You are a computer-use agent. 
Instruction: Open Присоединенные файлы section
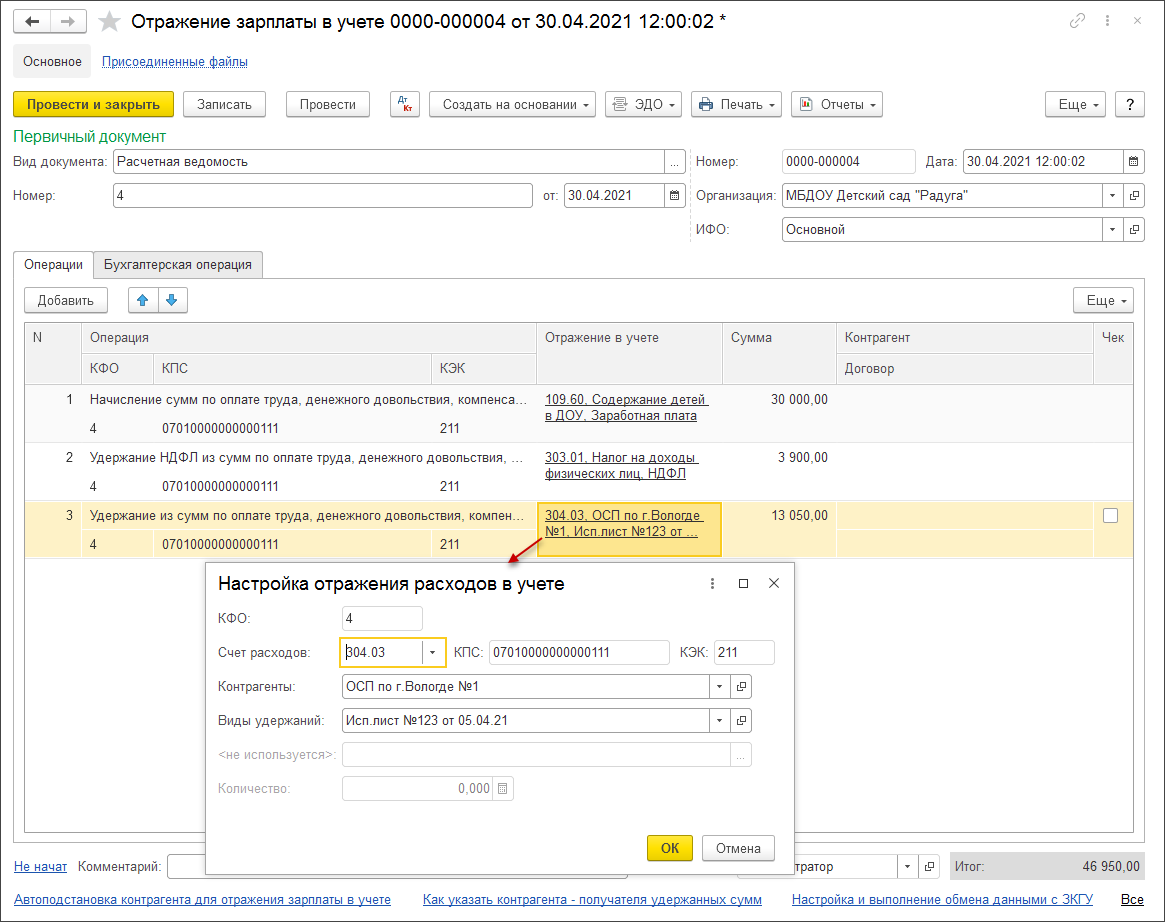[x=175, y=62]
